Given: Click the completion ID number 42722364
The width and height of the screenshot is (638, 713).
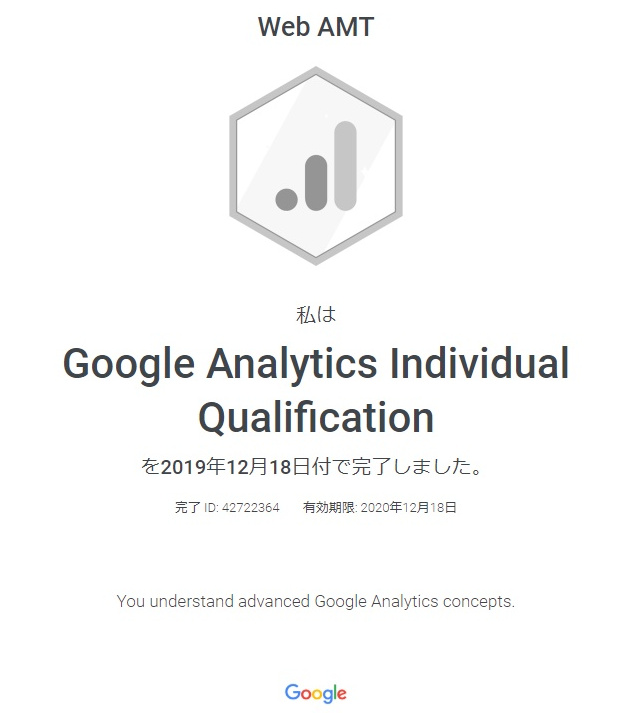Looking at the screenshot, I should pyautogui.click(x=250, y=508).
